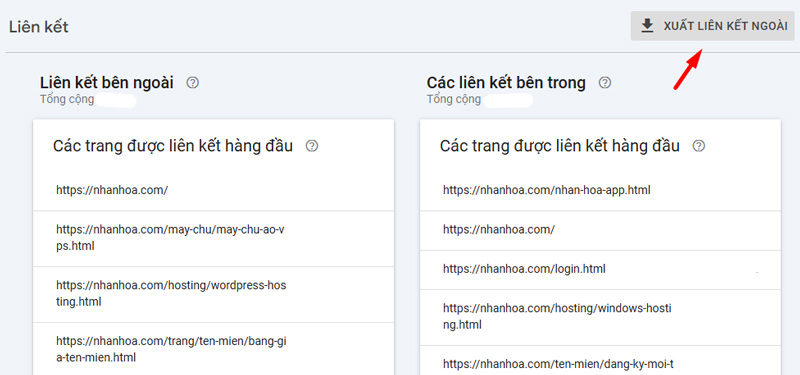Click Tổng cộng label under Liên kết bên ngoài
This screenshot has width=800, height=375.
(x=67, y=99)
